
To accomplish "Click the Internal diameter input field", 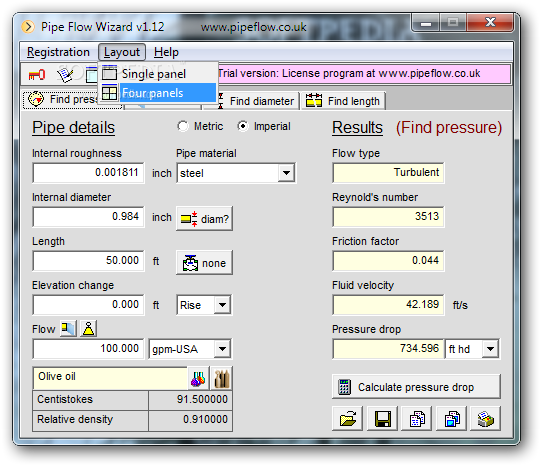I will 88,217.
